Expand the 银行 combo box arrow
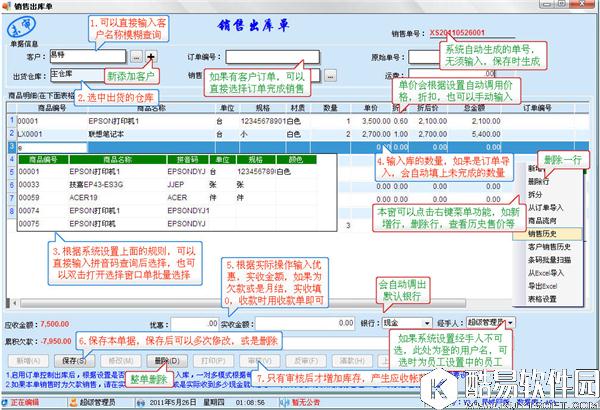 [427, 323]
